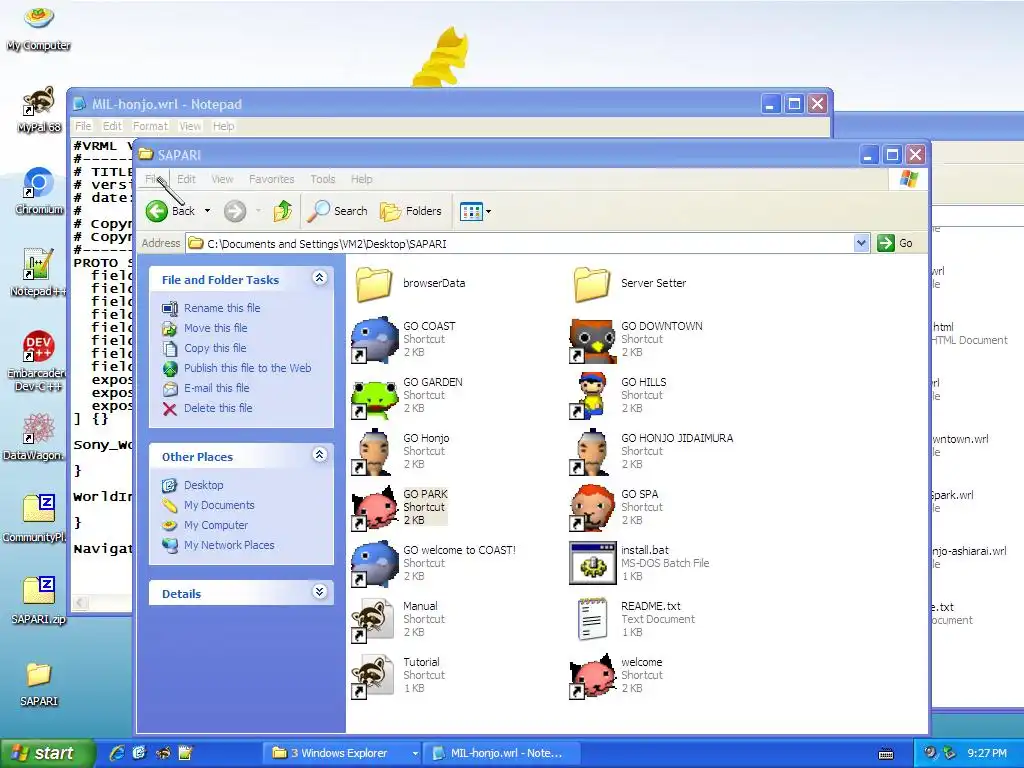Image resolution: width=1024 pixels, height=768 pixels.
Task: Click the Up folder toolbar icon
Action: click(283, 211)
